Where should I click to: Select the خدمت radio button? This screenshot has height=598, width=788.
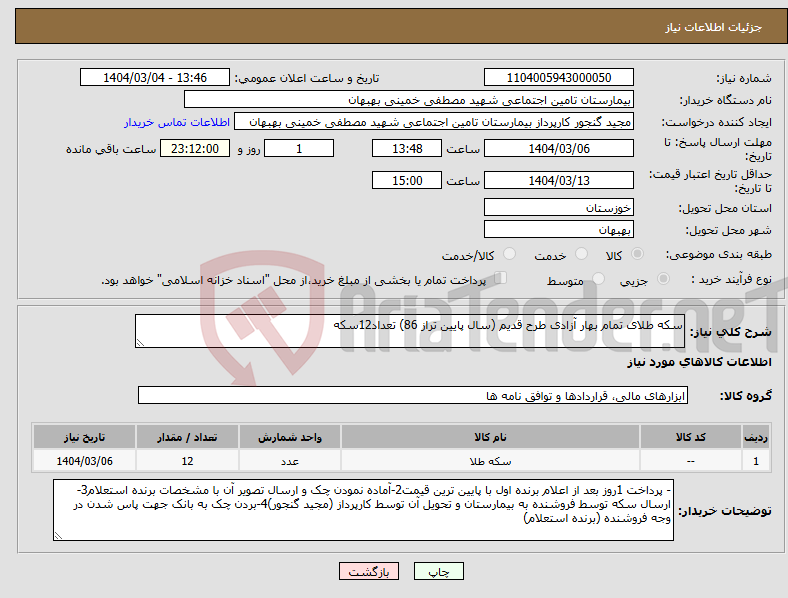click(x=581, y=254)
